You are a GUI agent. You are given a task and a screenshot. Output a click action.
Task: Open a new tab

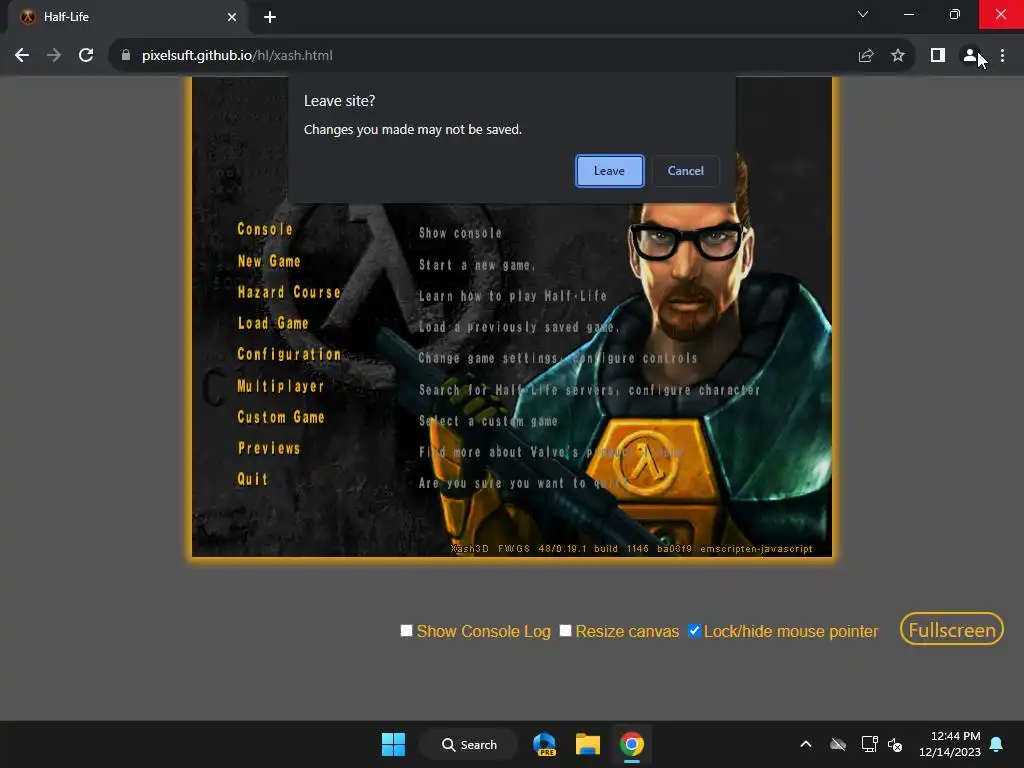click(x=270, y=17)
